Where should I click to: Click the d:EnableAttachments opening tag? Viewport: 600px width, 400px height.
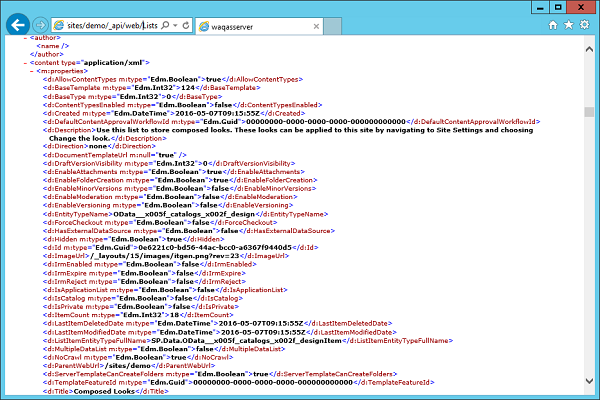tap(124, 172)
